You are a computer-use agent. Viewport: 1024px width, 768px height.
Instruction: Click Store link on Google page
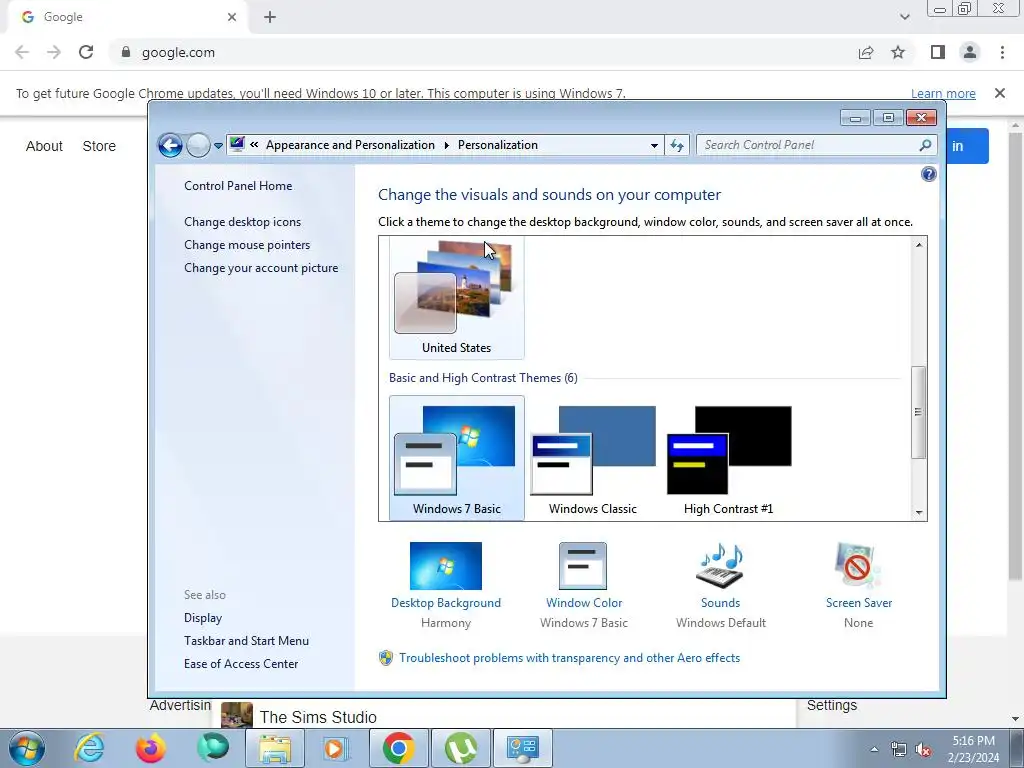coord(99,146)
